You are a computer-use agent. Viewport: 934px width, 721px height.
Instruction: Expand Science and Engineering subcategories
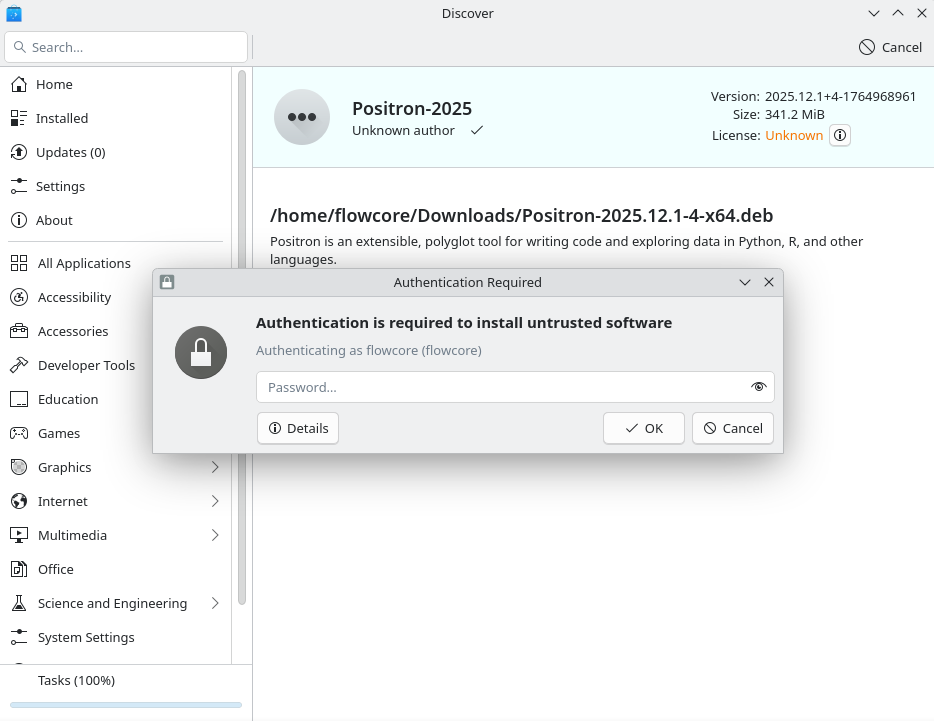click(215, 604)
